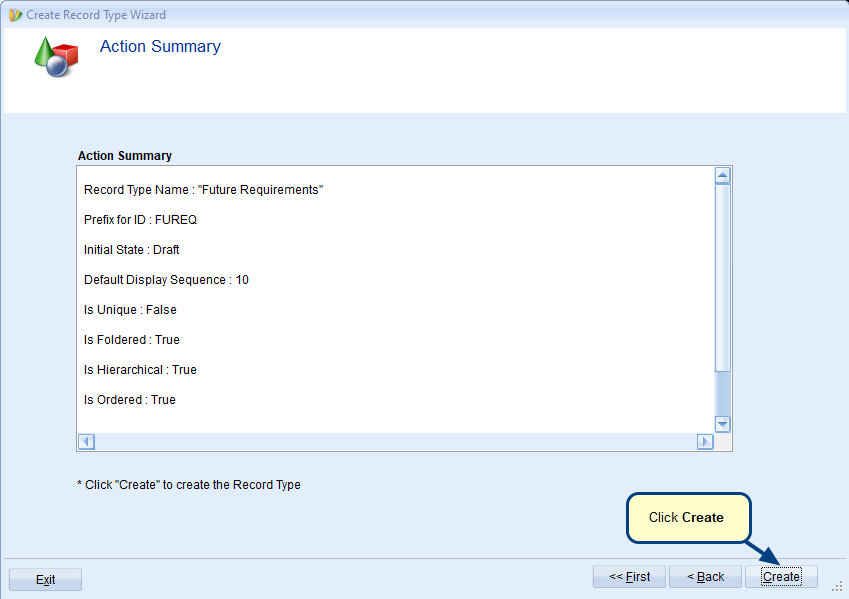
Task: Click the Default Display Sequence line
Action: (166, 280)
